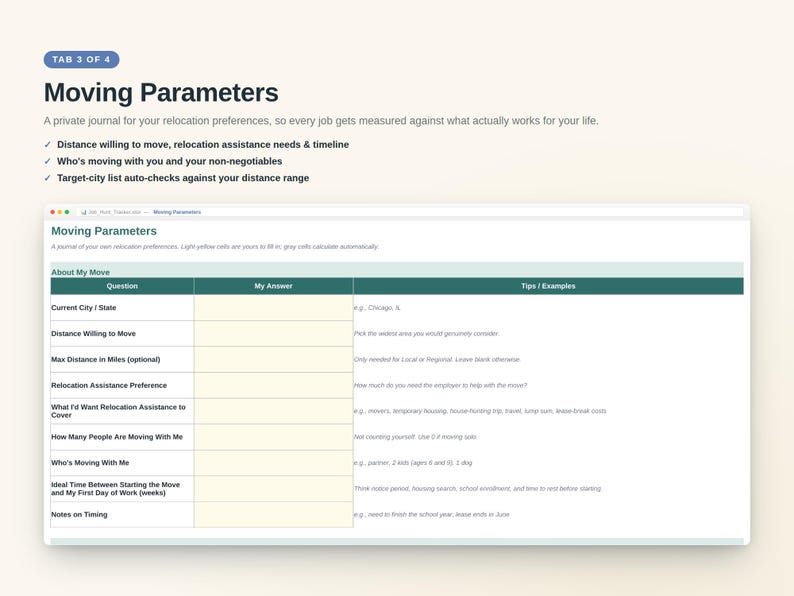Click tip 'Not counting yourself. Use 0 if moving solo'
Viewport: 794px width, 596px height.
tap(415, 437)
